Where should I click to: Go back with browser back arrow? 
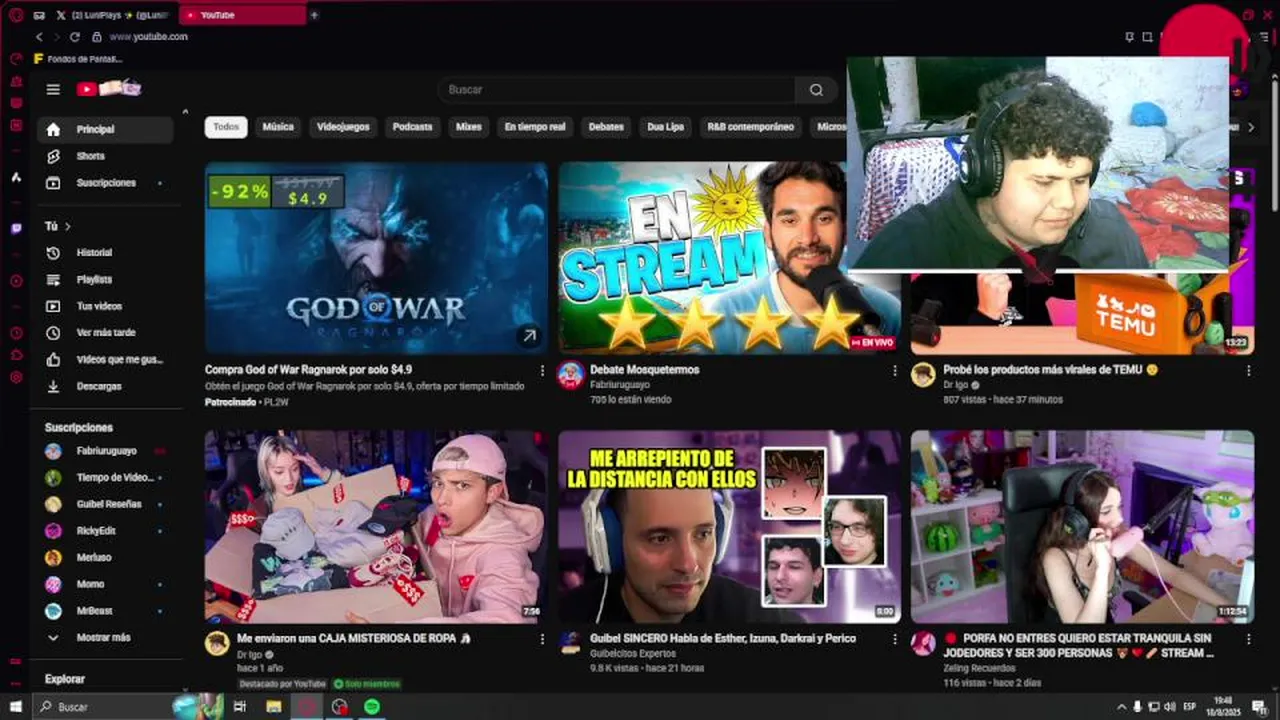(39, 37)
